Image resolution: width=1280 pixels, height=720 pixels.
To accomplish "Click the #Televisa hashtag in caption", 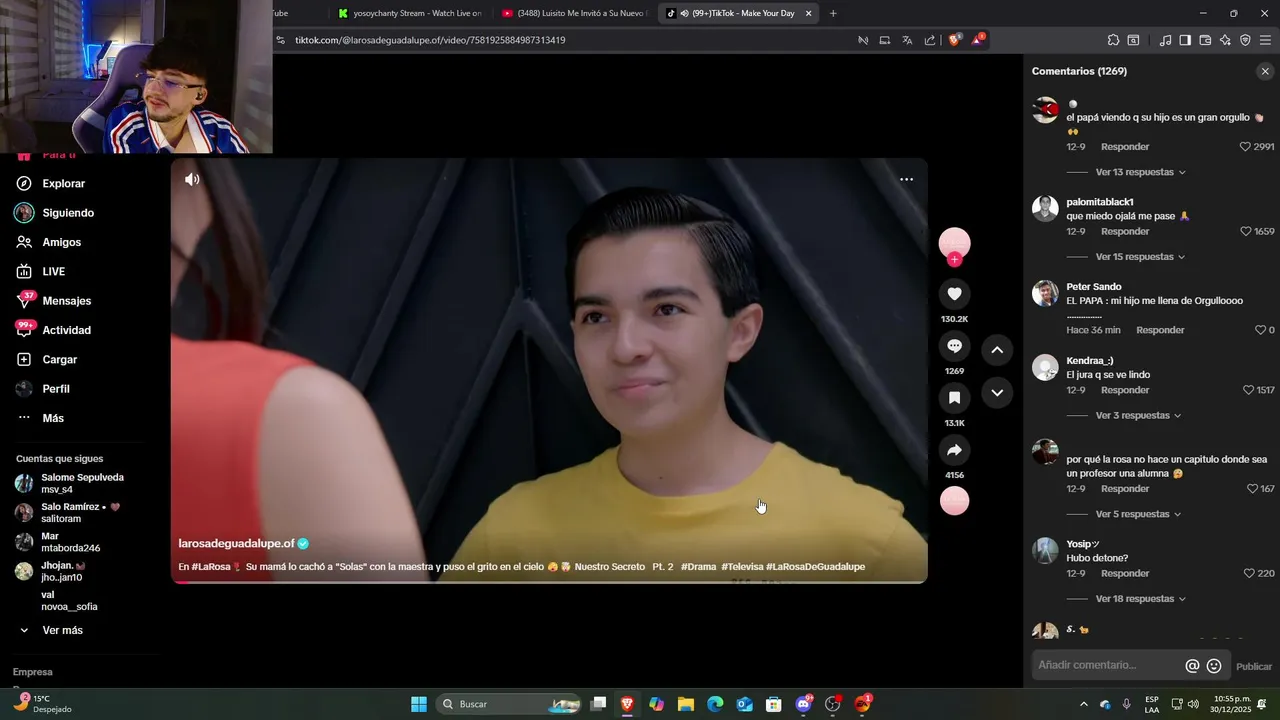I will 742,567.
